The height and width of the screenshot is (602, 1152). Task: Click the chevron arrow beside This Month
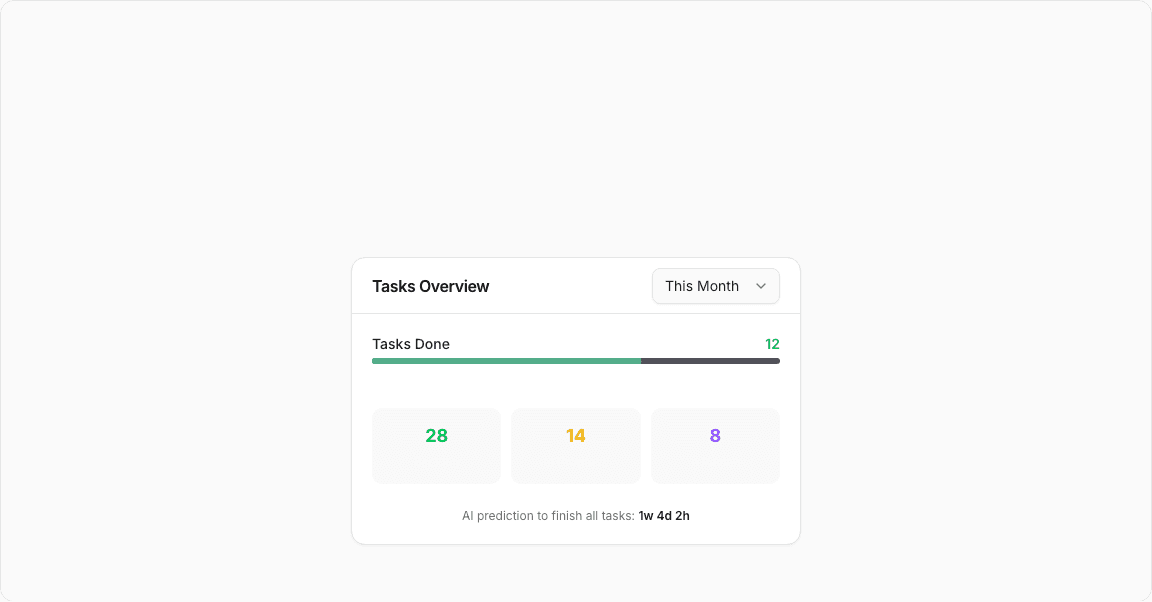[x=761, y=286]
